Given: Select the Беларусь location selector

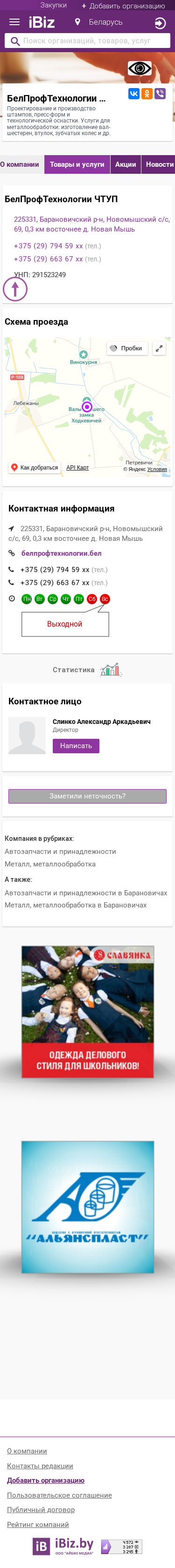Looking at the screenshot, I should (x=99, y=22).
